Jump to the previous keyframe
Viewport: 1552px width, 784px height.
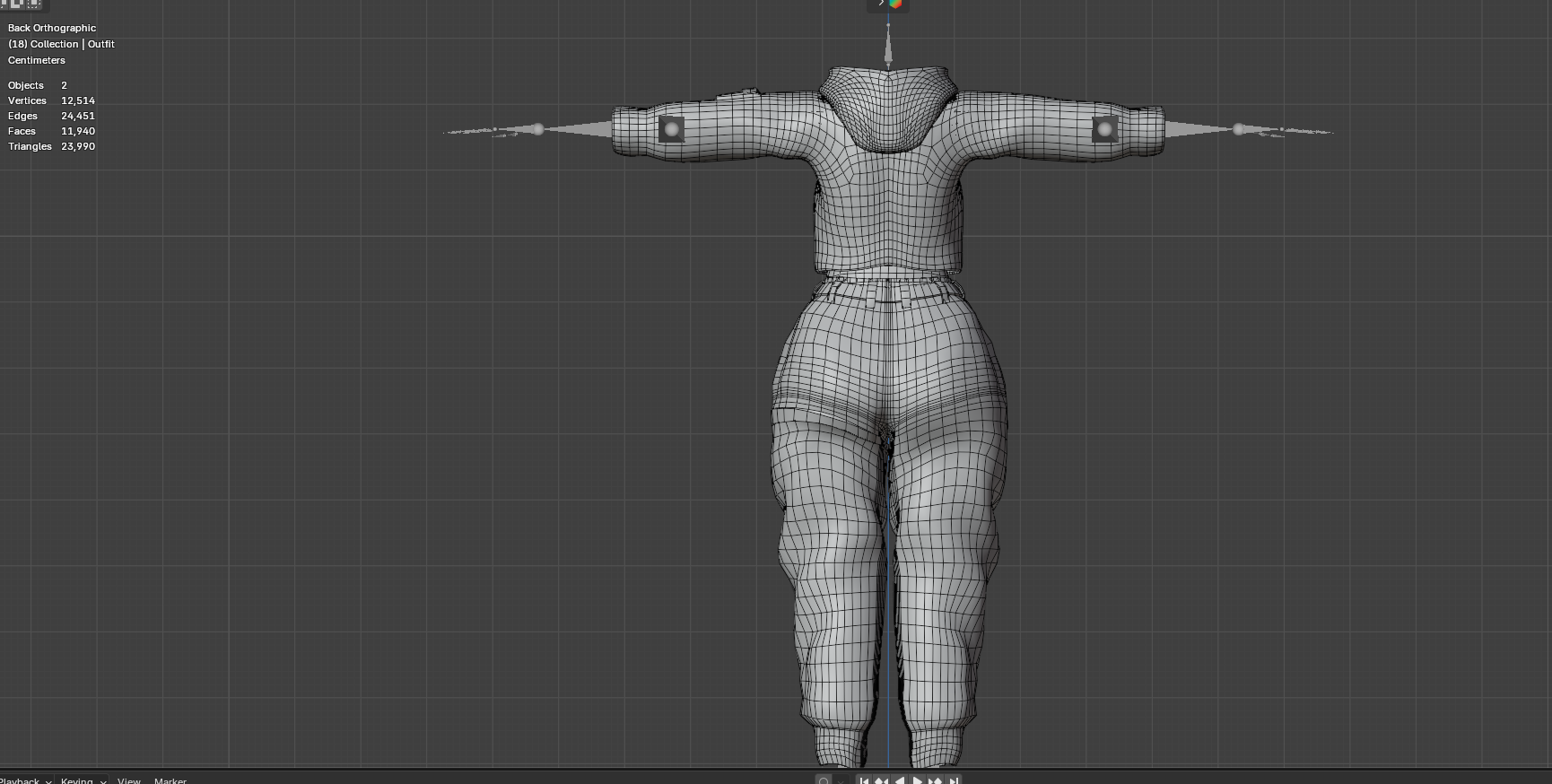[x=882, y=780]
